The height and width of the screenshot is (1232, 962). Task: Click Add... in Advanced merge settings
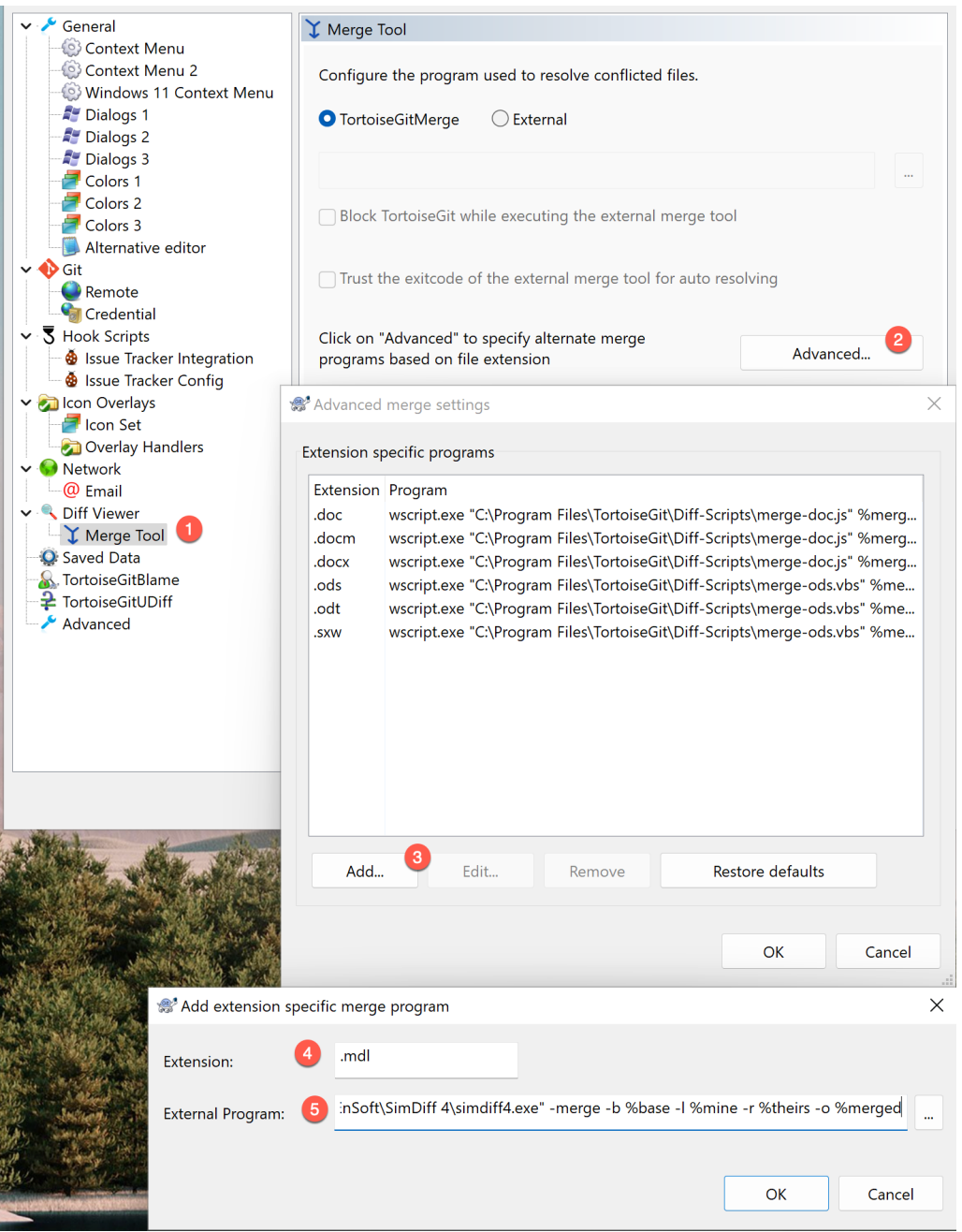click(x=365, y=872)
